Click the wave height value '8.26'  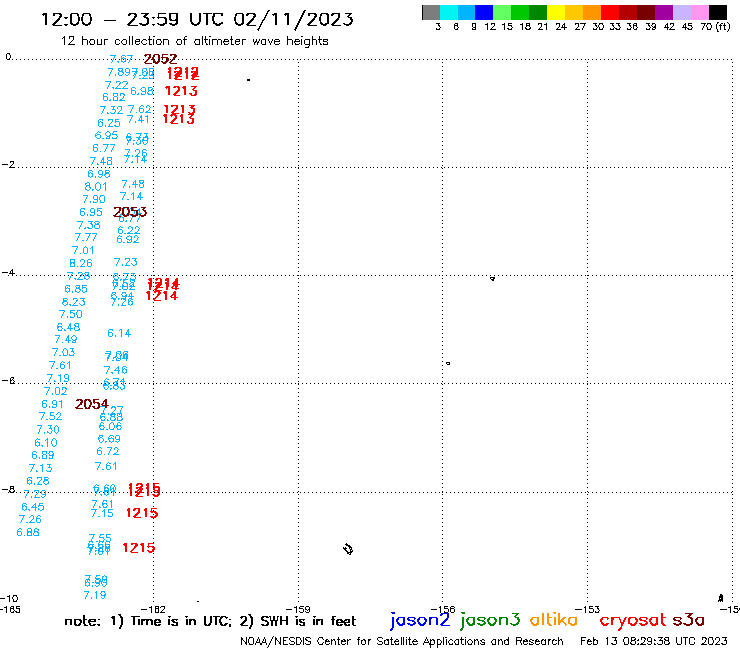(x=81, y=263)
